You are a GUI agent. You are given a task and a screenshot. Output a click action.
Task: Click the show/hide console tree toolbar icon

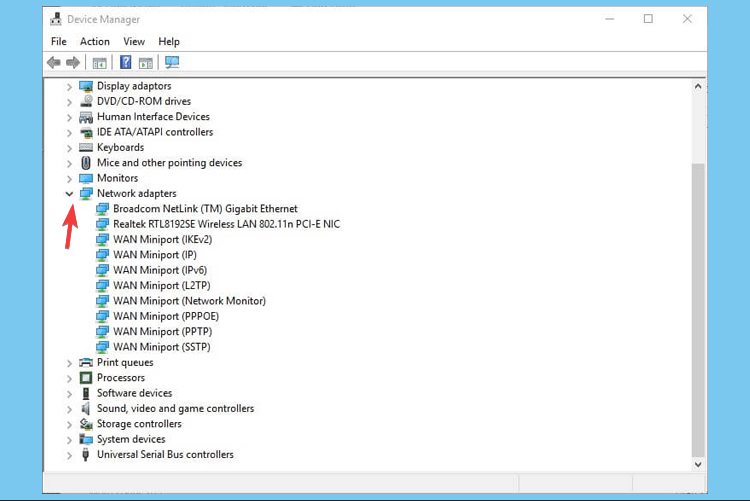click(99, 63)
